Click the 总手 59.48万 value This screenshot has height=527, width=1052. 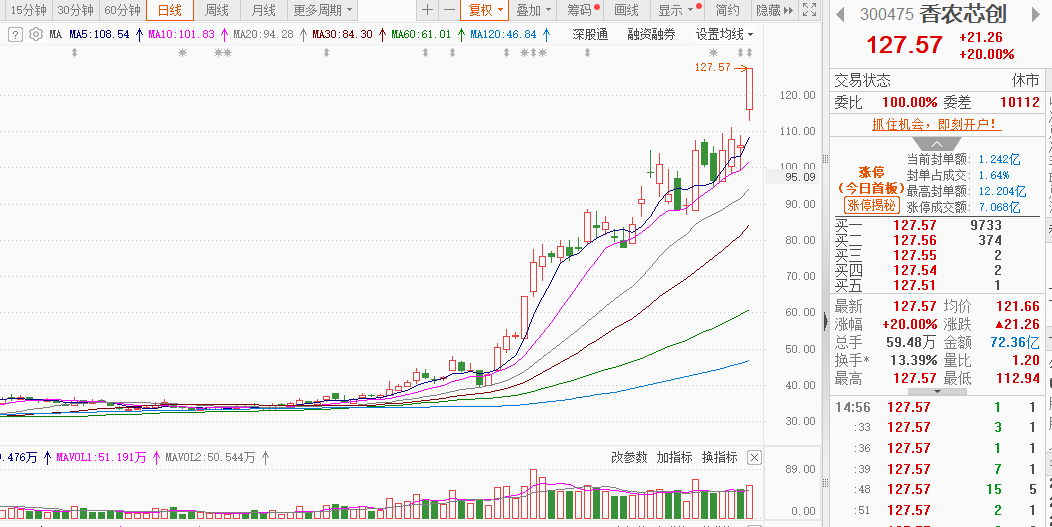[x=912, y=342]
